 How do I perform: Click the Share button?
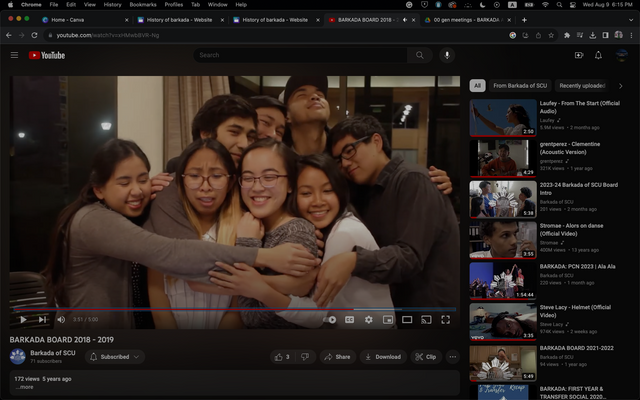tap(337, 356)
